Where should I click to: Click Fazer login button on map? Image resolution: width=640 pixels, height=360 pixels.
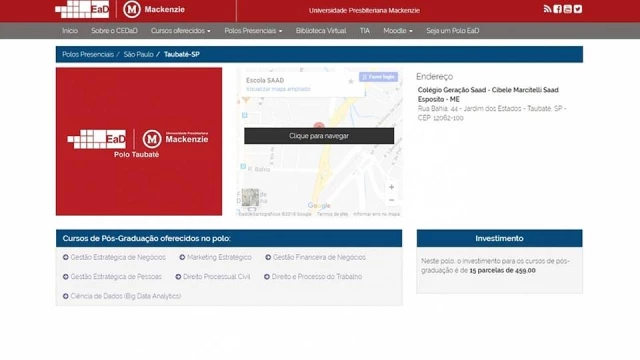coord(378,77)
